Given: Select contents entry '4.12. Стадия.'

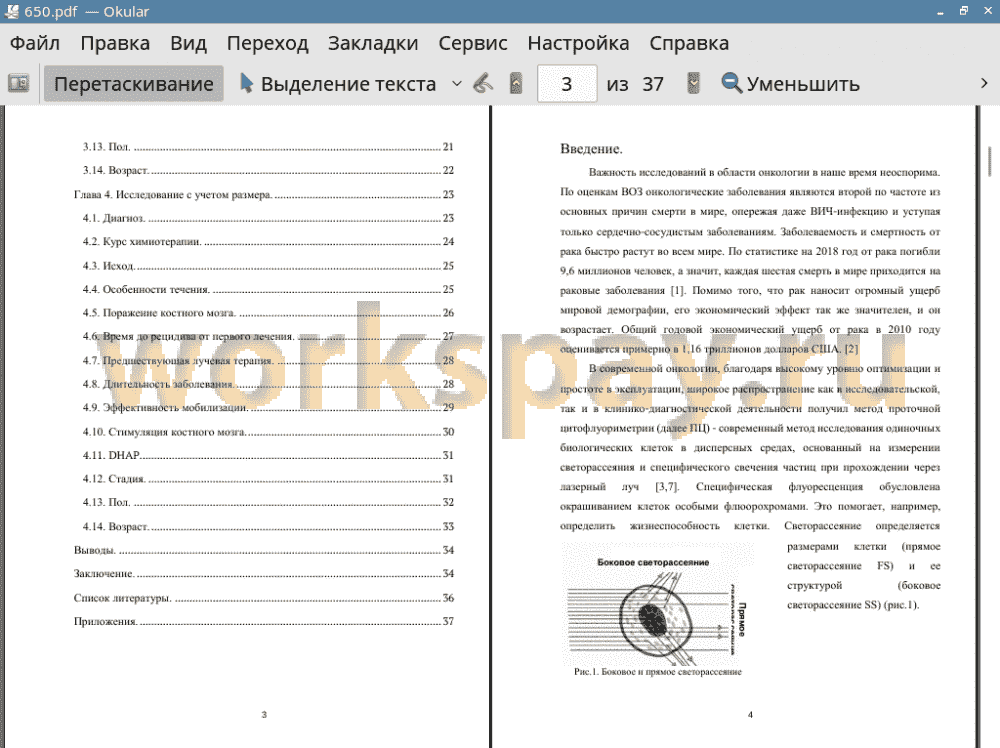Looking at the screenshot, I should coord(268,479).
